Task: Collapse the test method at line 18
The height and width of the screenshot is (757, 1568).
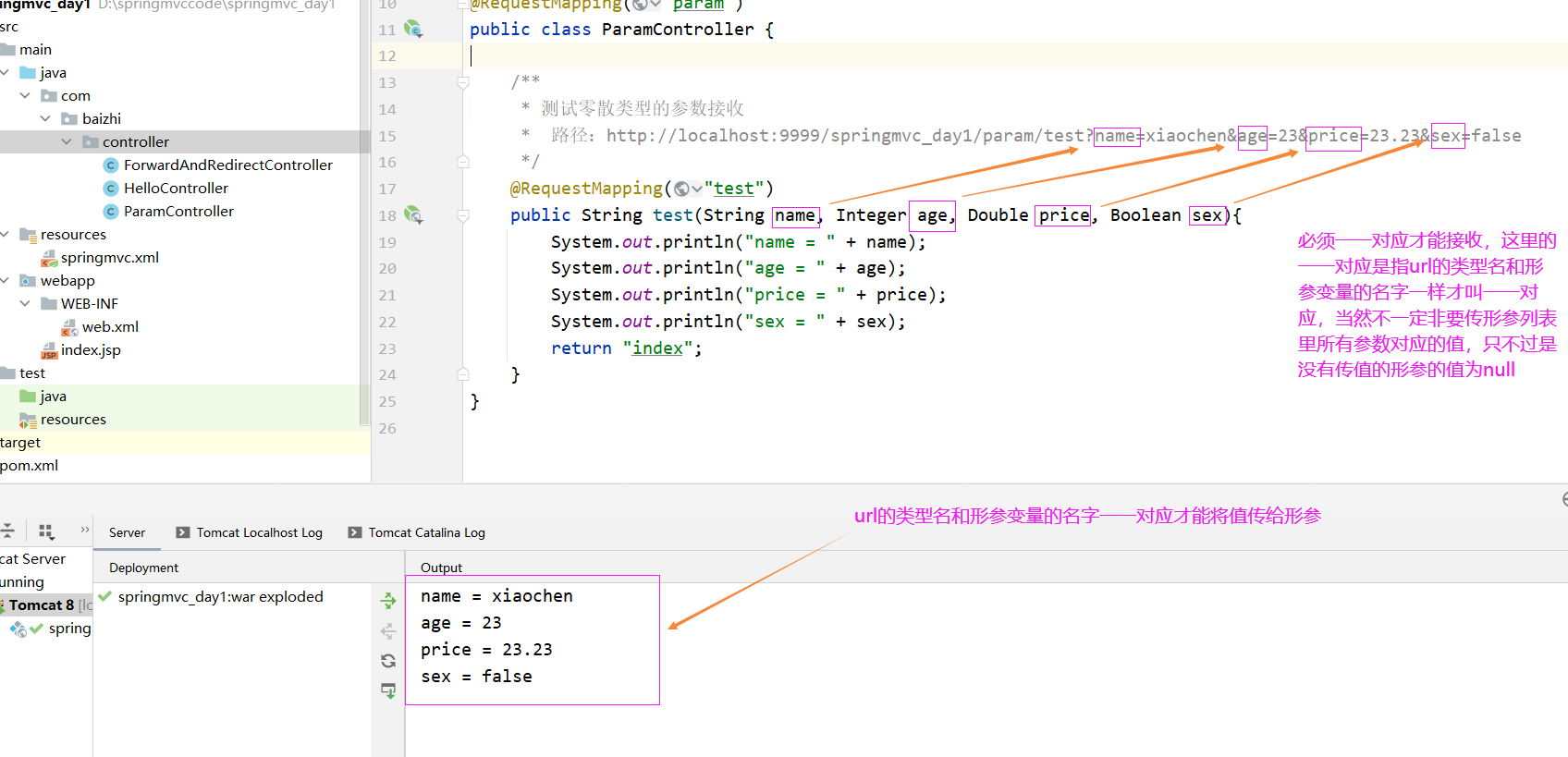Action: tap(463, 215)
